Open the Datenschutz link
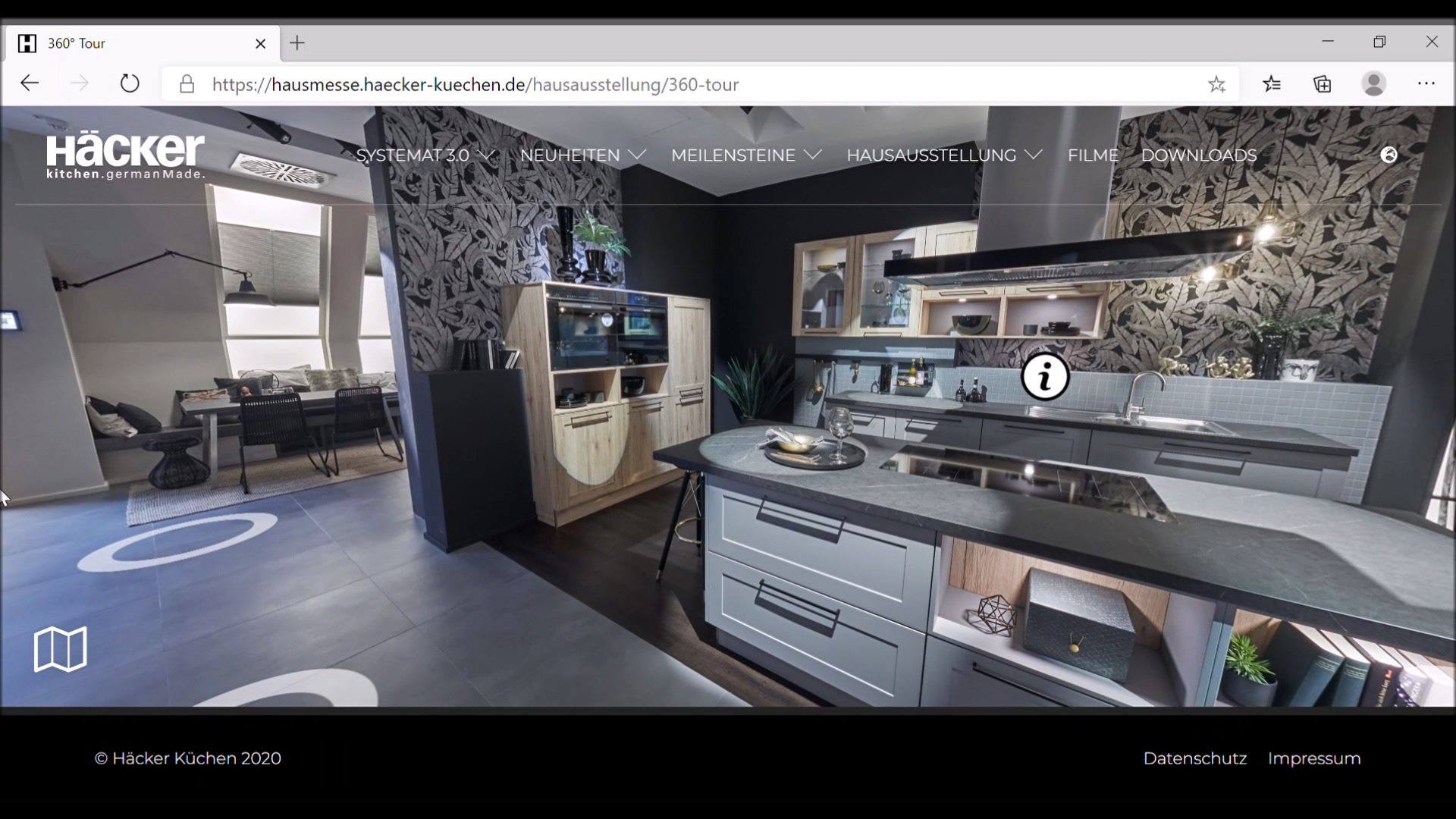Viewport: 1456px width, 819px height. [1194, 758]
